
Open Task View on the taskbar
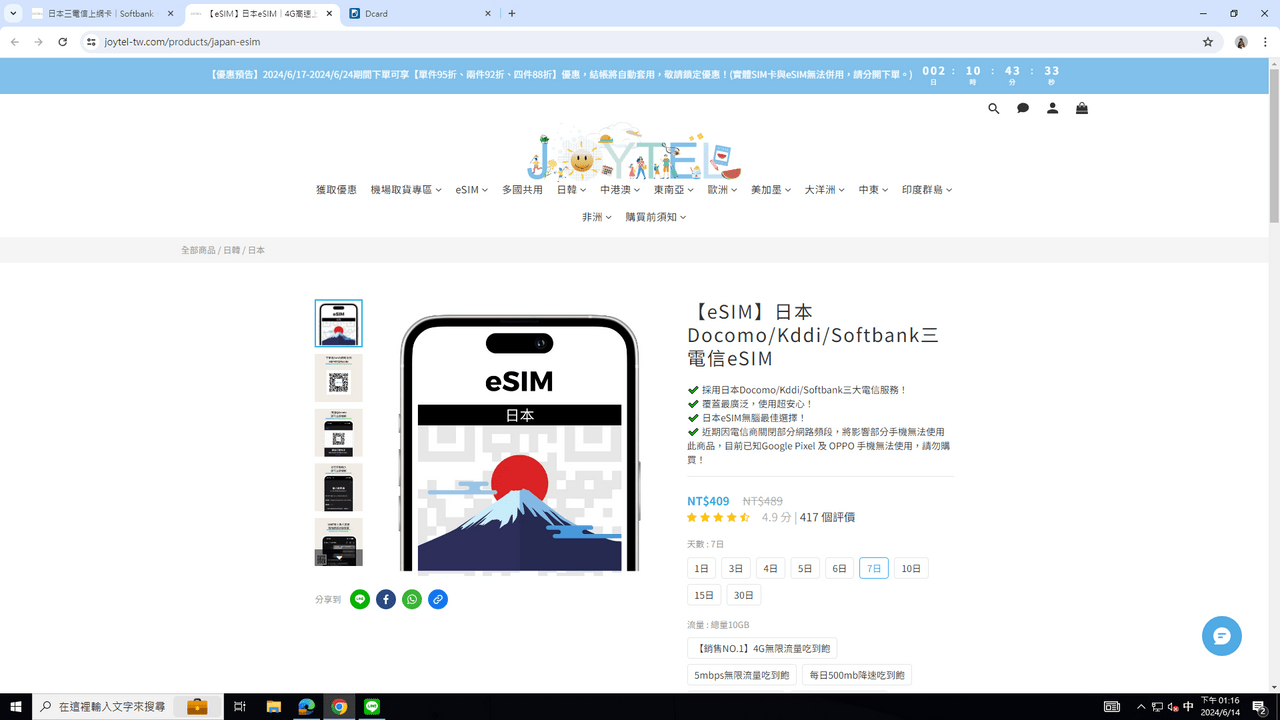click(240, 707)
